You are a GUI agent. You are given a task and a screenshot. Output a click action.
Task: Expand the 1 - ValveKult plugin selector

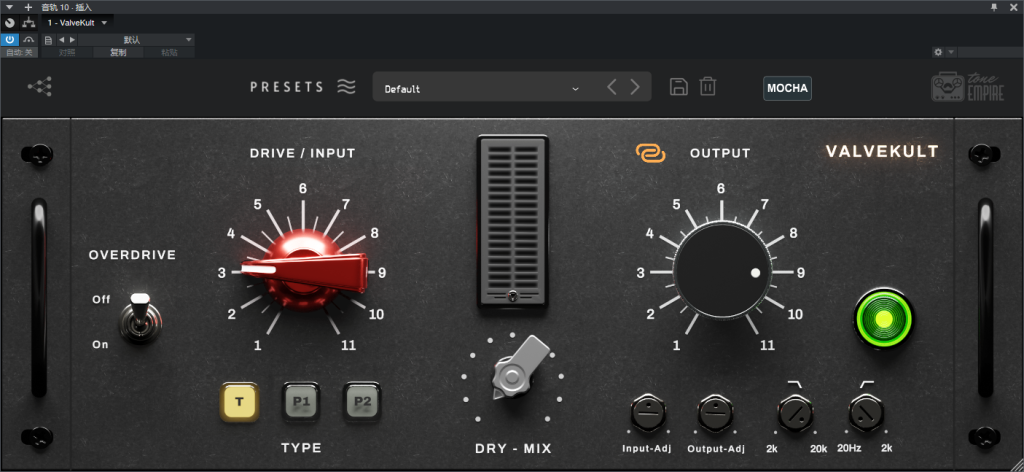click(76, 22)
